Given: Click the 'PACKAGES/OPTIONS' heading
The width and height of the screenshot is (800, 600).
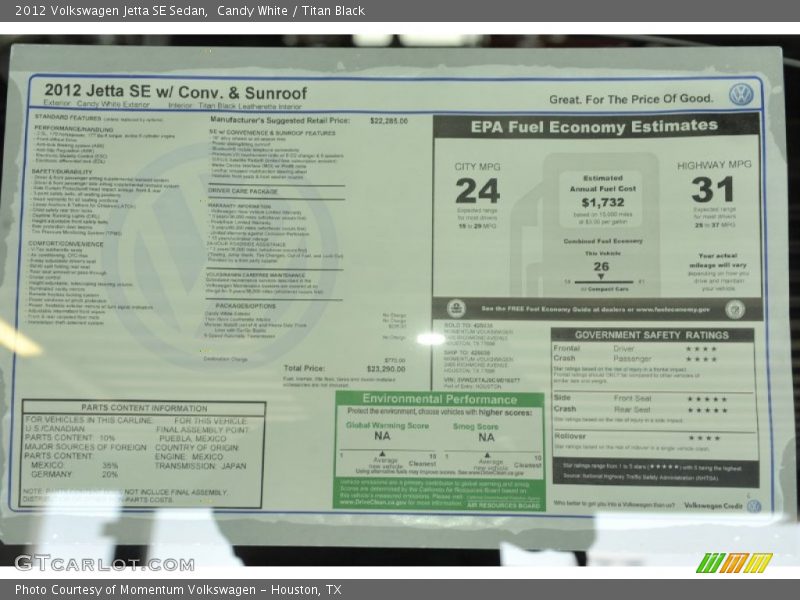Looking at the screenshot, I should 245,306.
